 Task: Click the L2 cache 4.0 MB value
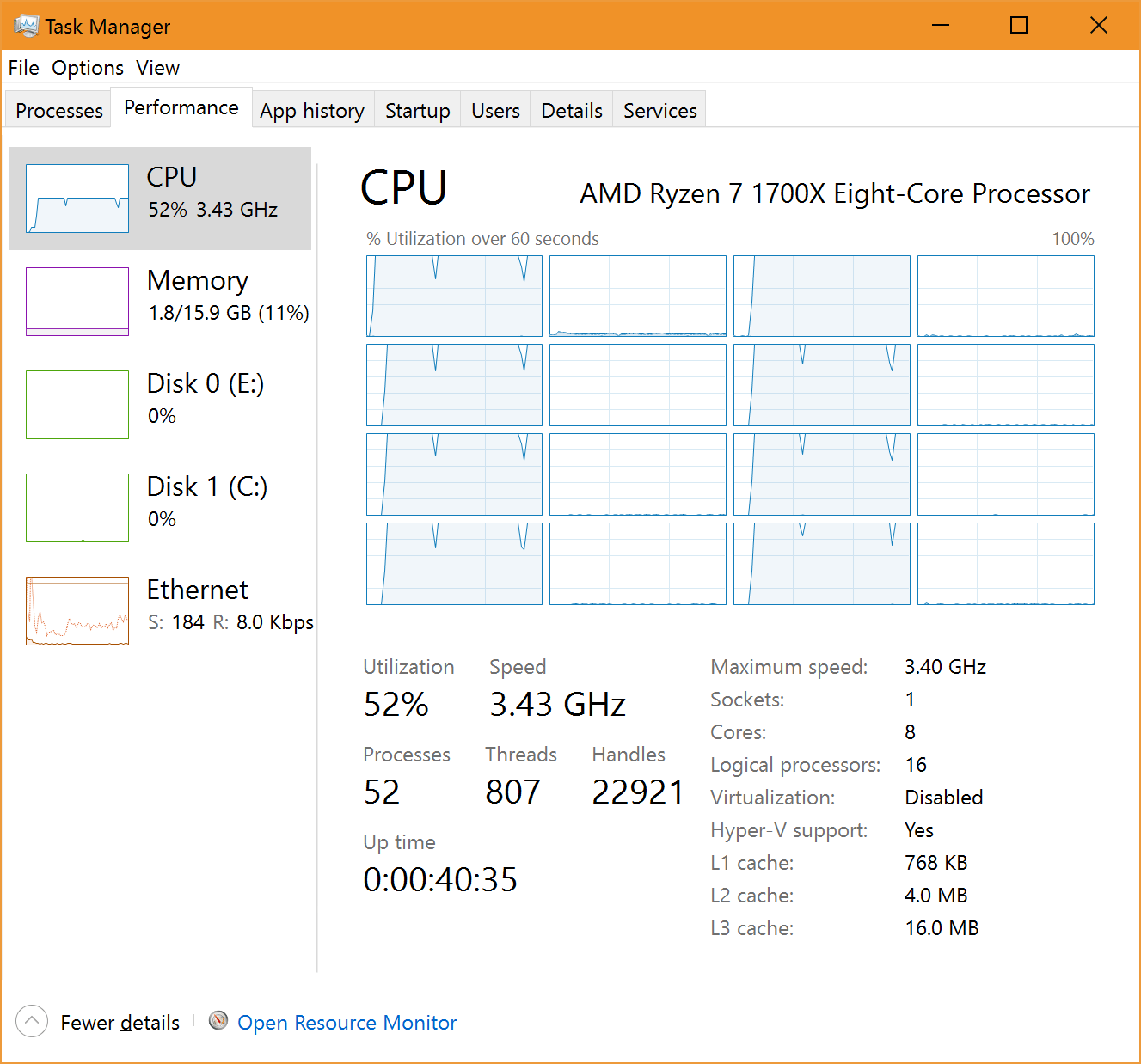click(936, 896)
